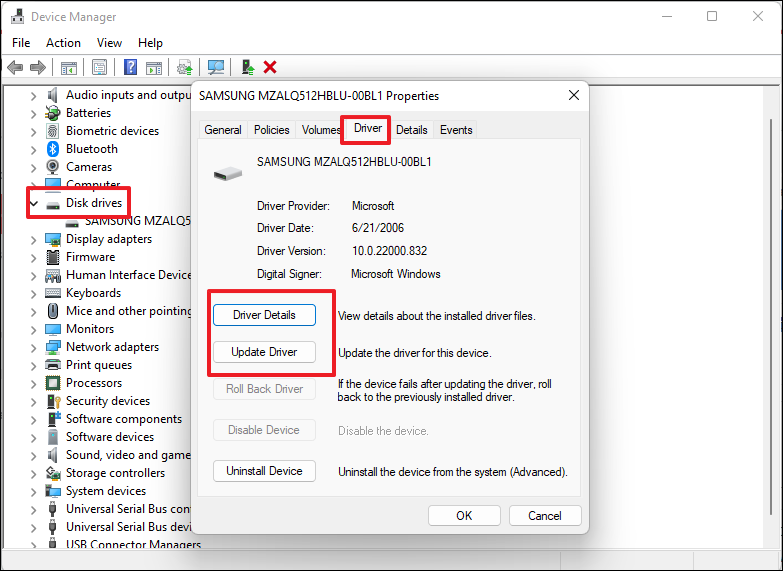
Task: Click the Firmware chip icon
Action: [x=52, y=257]
